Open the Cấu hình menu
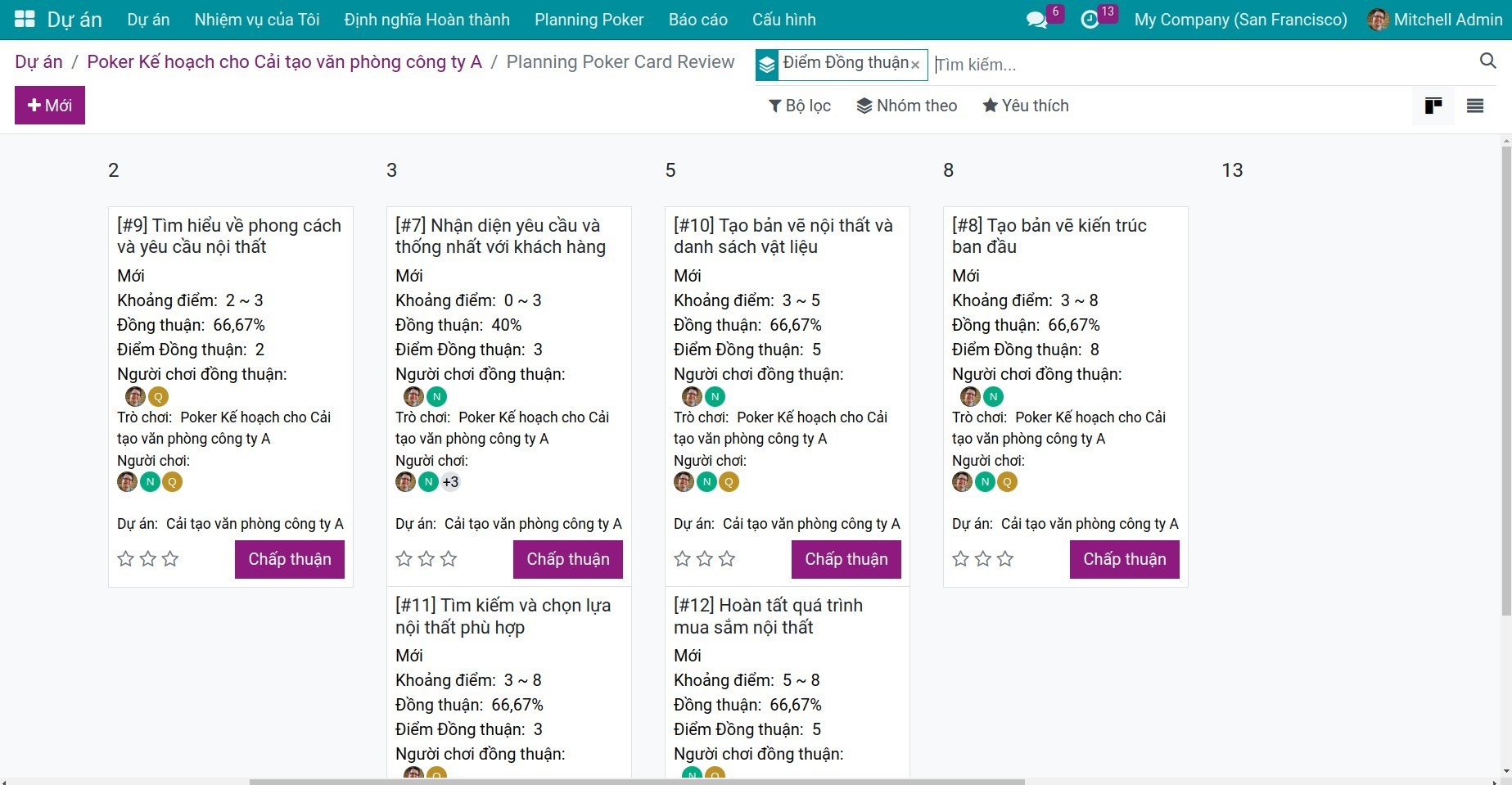Image resolution: width=1512 pixels, height=785 pixels. [x=783, y=20]
